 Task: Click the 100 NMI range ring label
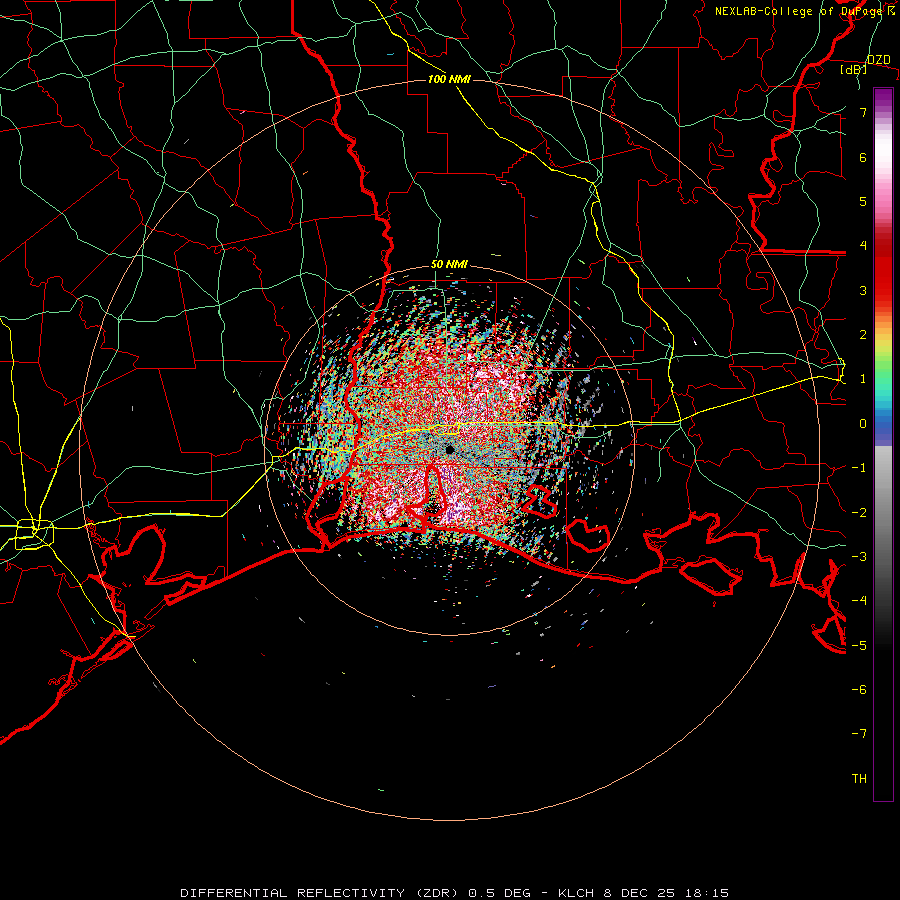pos(449,79)
